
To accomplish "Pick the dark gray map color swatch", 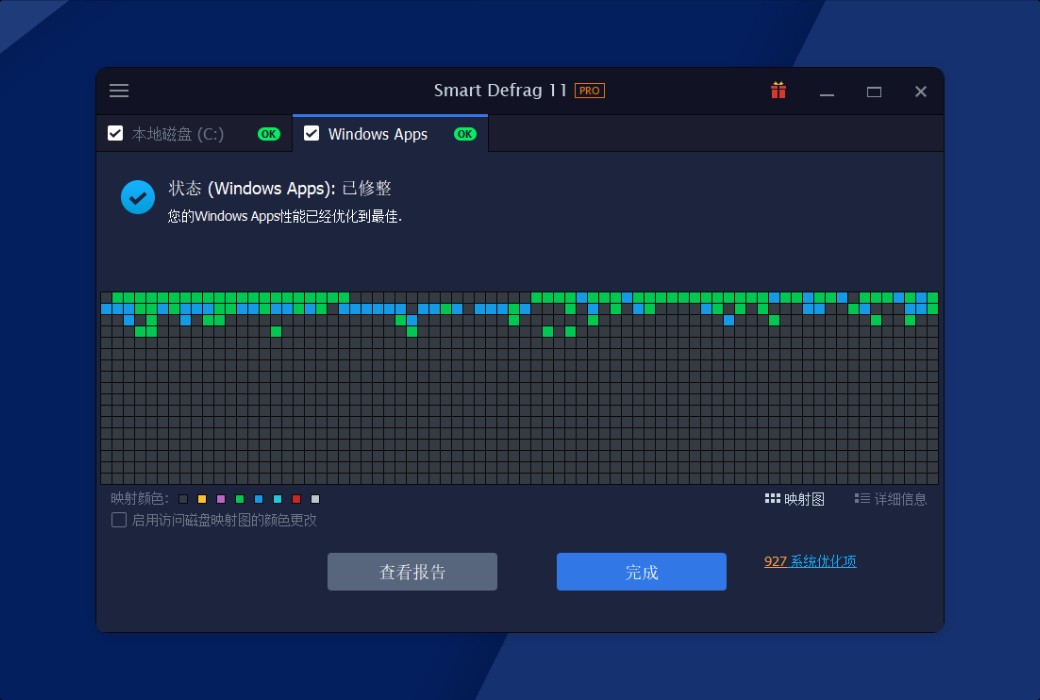I will (184, 499).
